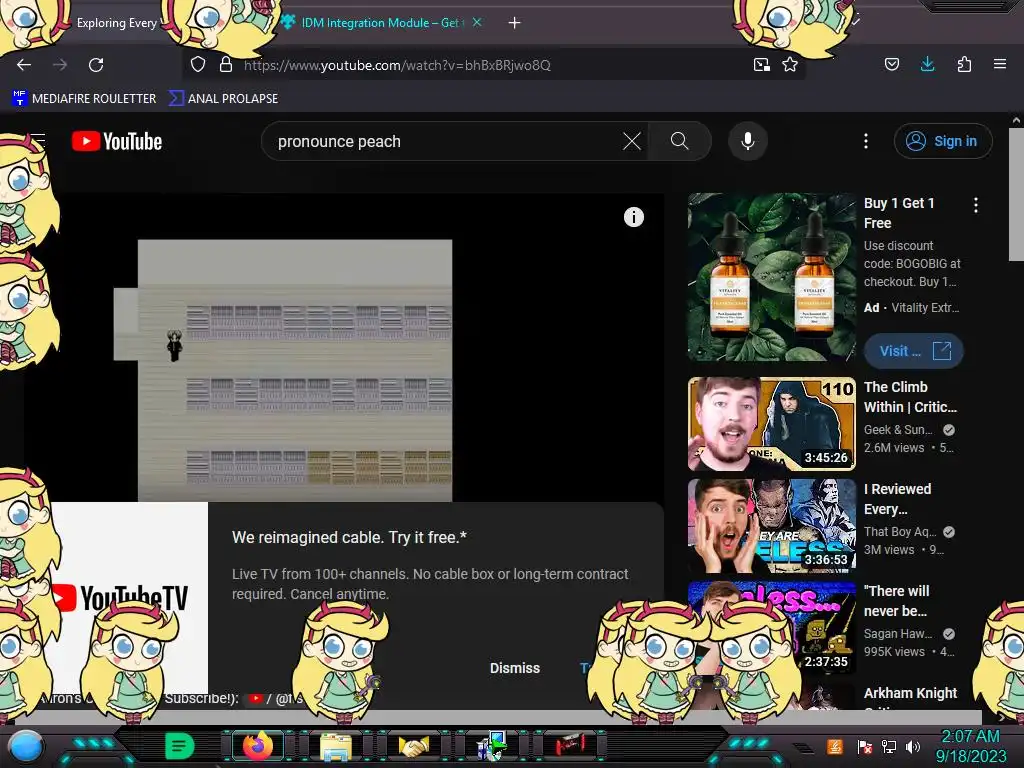Viewport: 1024px width, 768px height.
Task: Open the MEDIAFIRE ROULETTER bookmark
Action: 84,99
